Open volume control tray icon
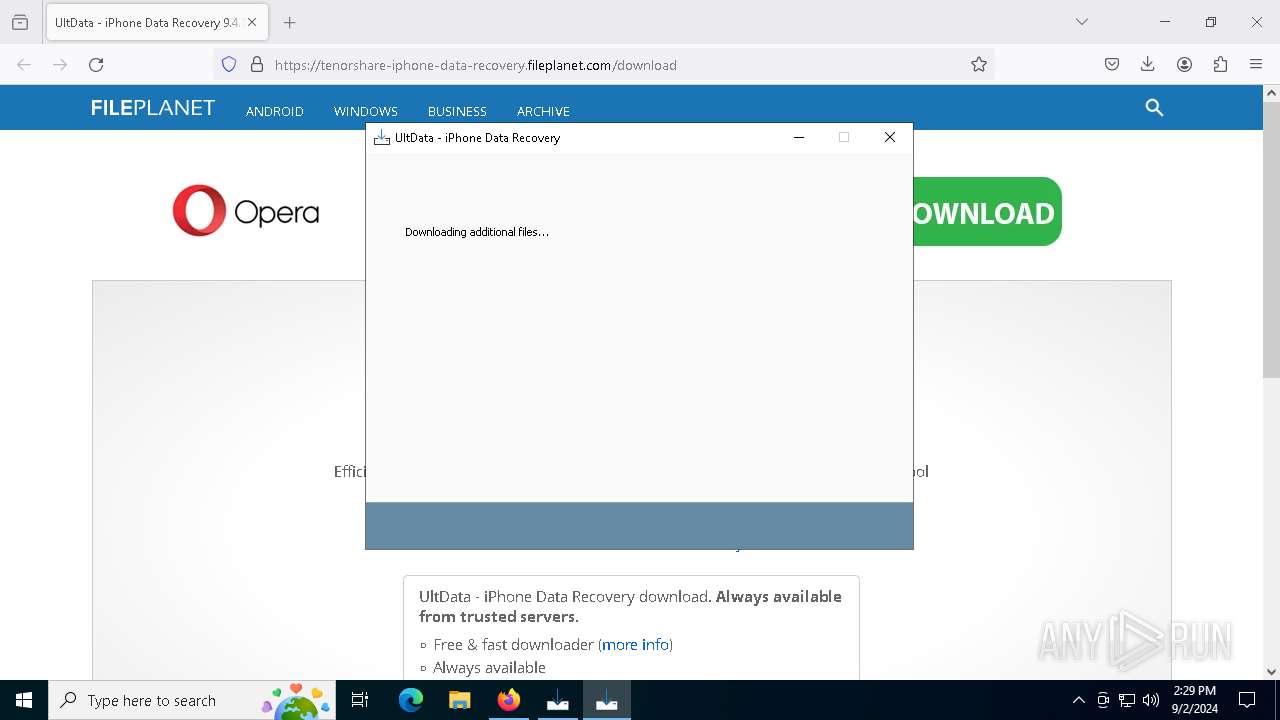Image resolution: width=1280 pixels, height=720 pixels. [x=1151, y=700]
